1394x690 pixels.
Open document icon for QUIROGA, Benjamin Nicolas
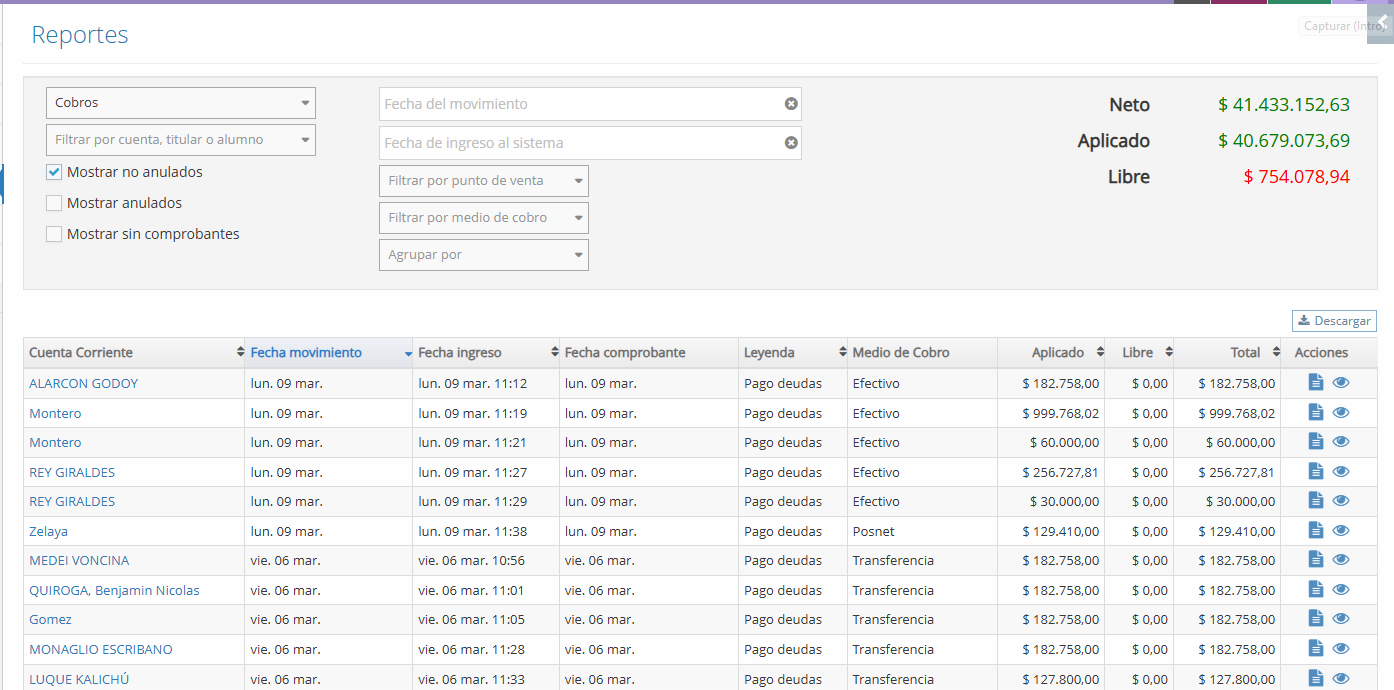click(1316, 590)
